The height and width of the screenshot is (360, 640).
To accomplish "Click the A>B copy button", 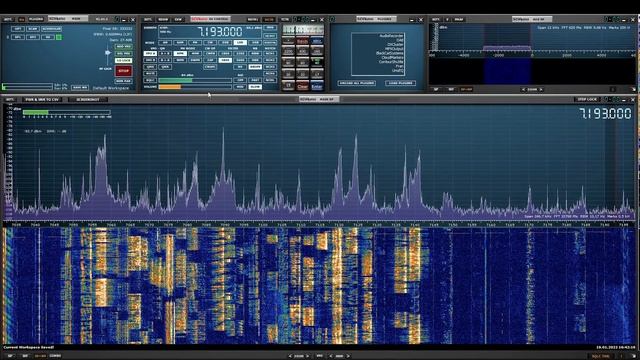I will point(165,53).
